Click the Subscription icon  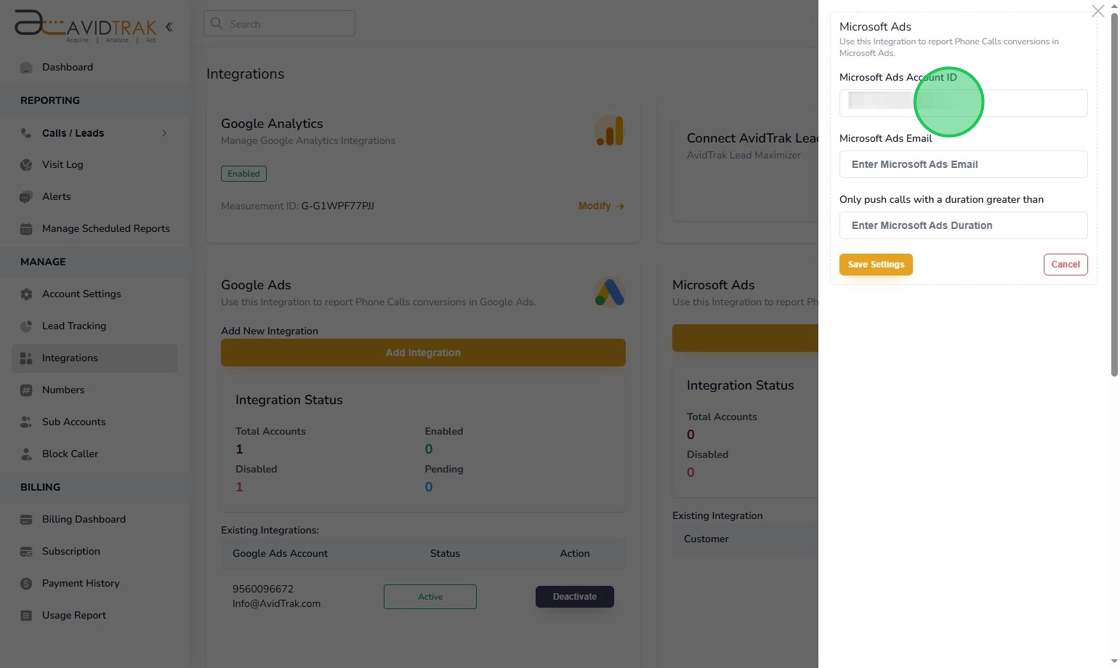point(26,552)
